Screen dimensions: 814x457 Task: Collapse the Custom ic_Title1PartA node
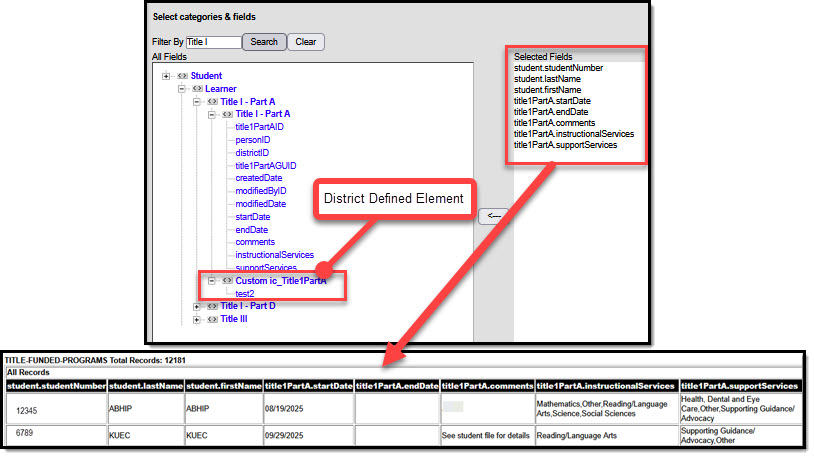click(x=212, y=281)
